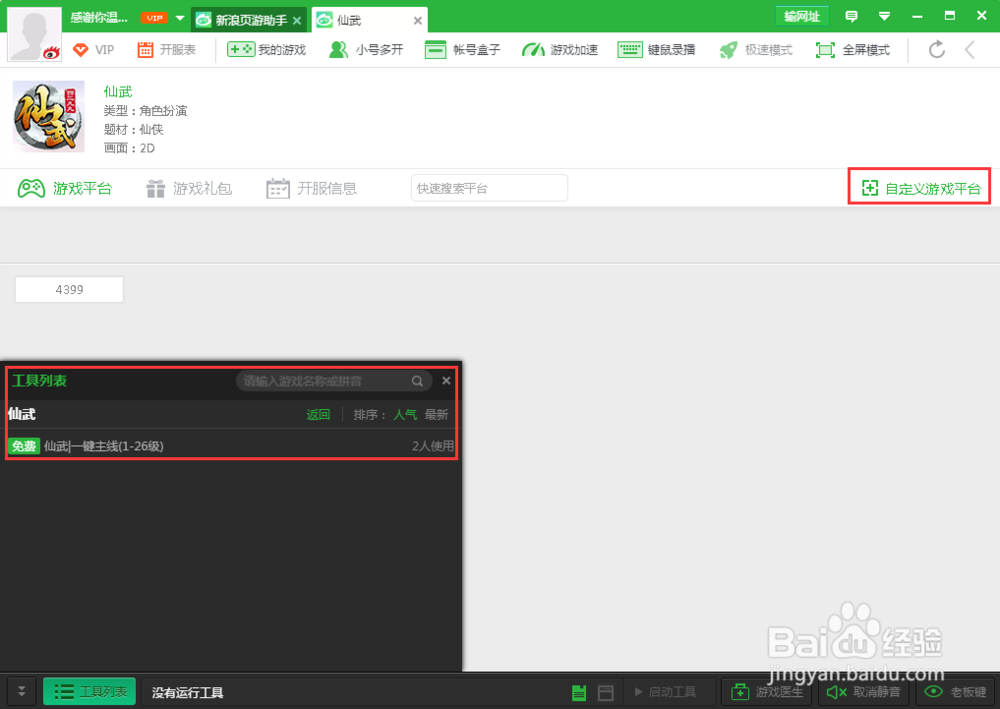Select the 开服信息 tab
Viewport: 1000px width, 709px height.
311,189
